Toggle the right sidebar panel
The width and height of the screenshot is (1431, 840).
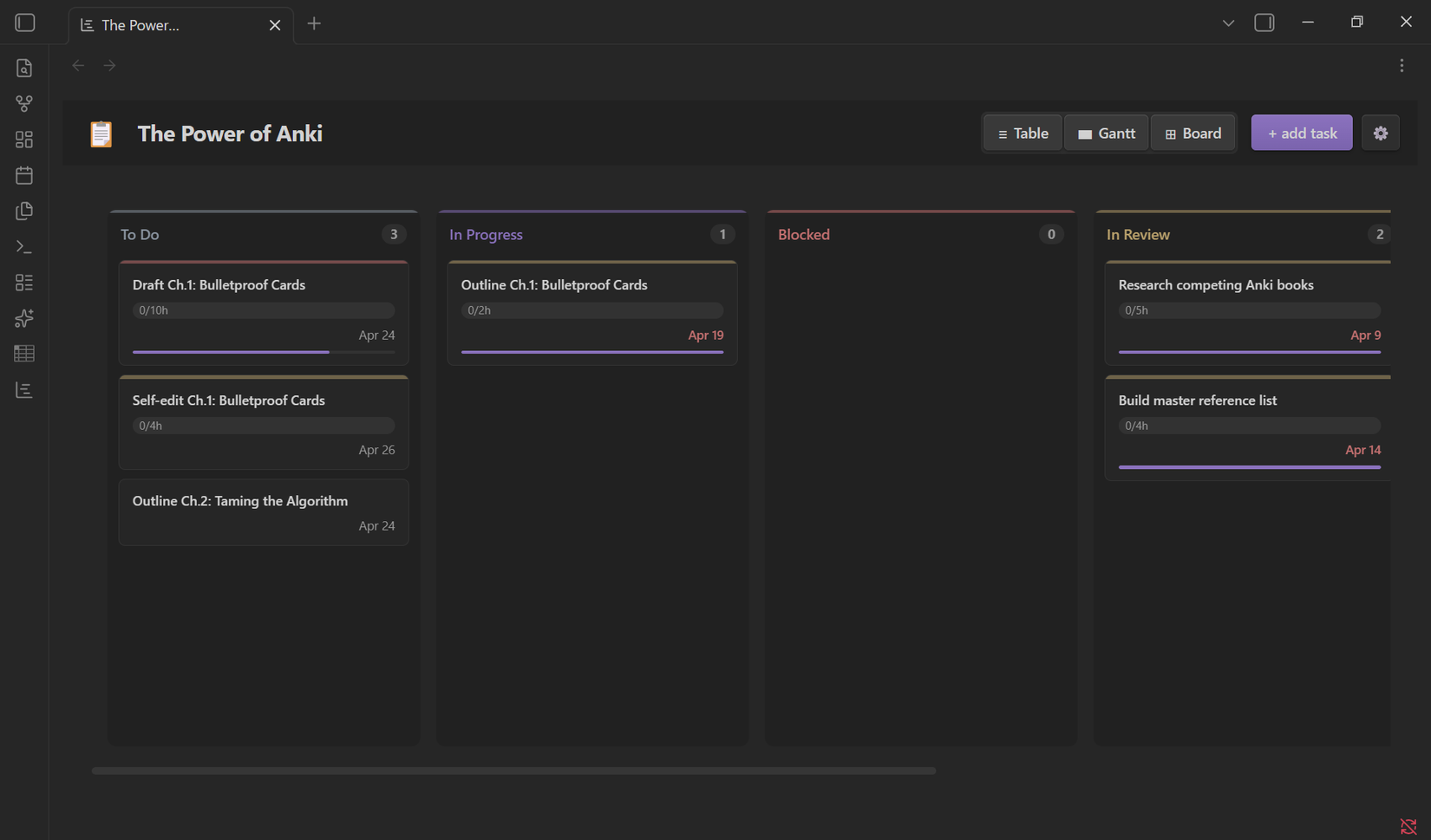1264,23
